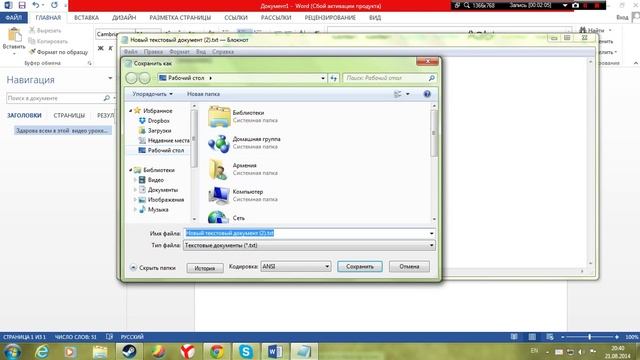The image size is (640, 360).
Task: Select the Библиотеки system folder icon
Action: (x=219, y=116)
